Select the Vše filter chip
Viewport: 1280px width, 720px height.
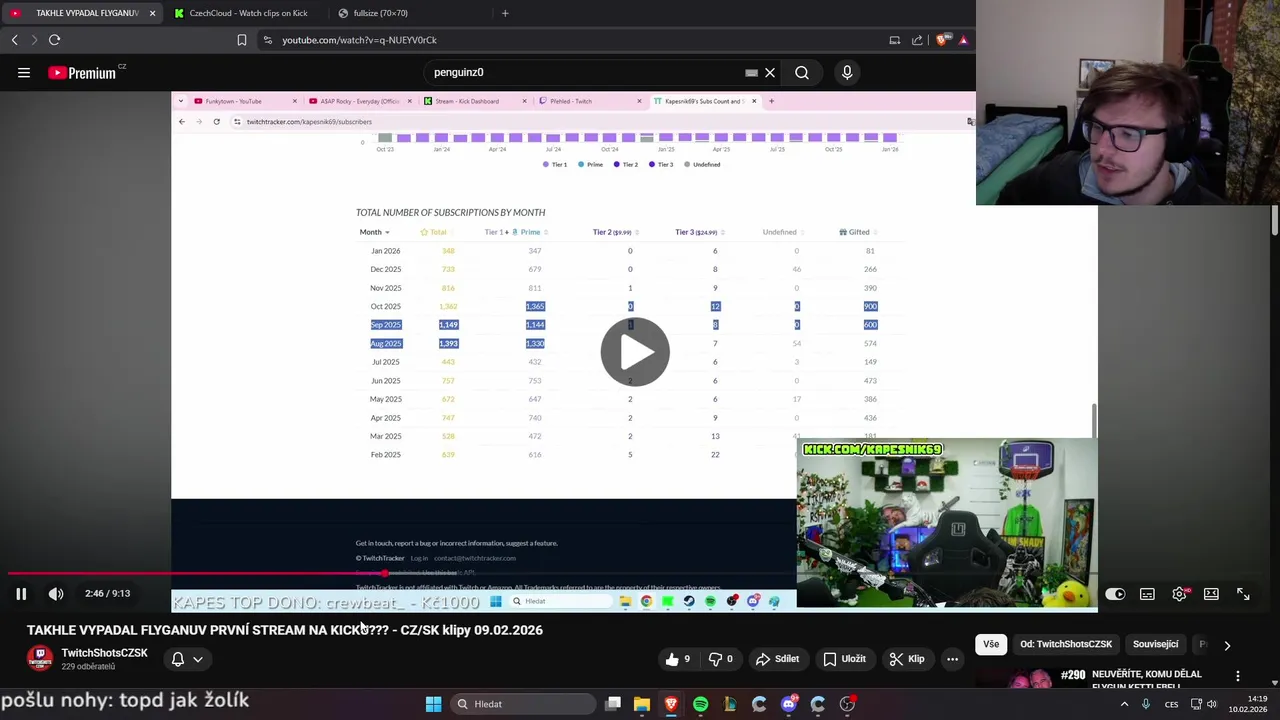pyautogui.click(x=991, y=644)
